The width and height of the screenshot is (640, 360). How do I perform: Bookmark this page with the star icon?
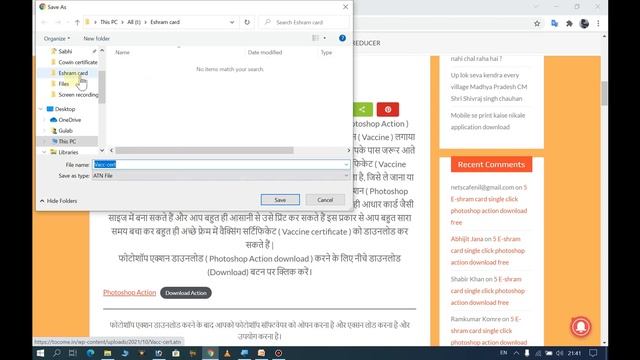[x=537, y=24]
